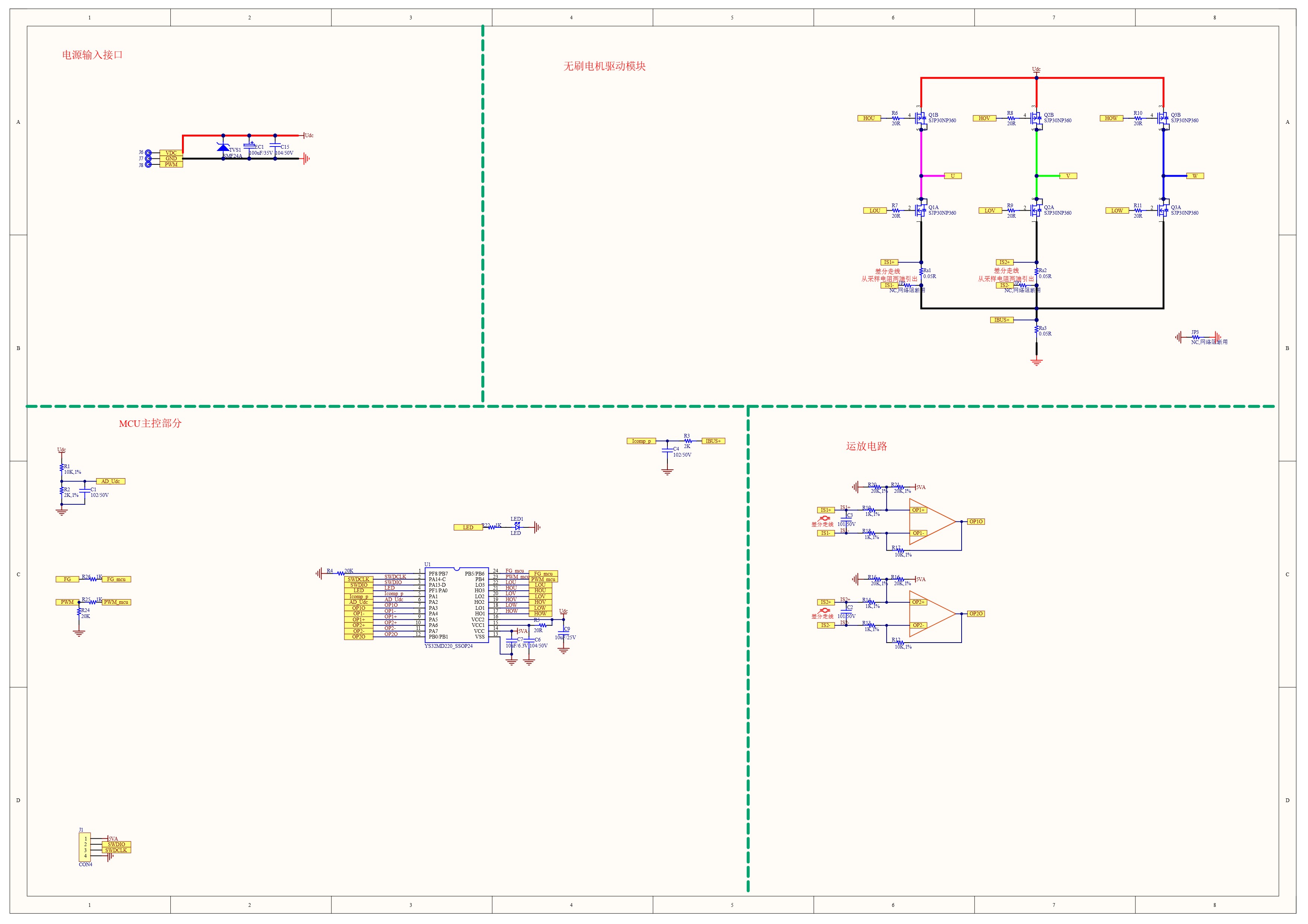Image resolution: width=1308 pixels, height=924 pixels.
Task: Click 'VSS' pin 13 name on U1
Action: coord(480,637)
